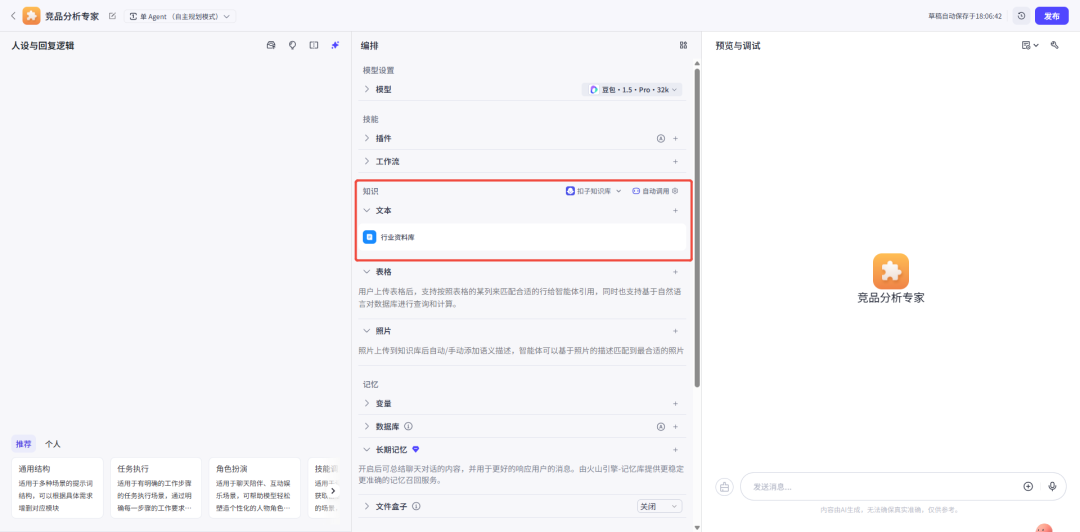Click the 发布 publish button
1080x532 pixels.
(1052, 16)
